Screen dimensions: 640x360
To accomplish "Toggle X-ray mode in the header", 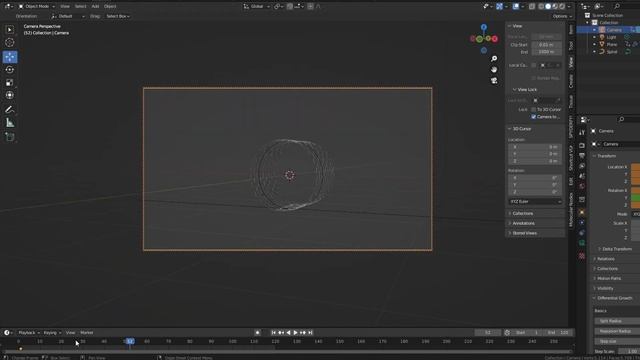I will [532, 7].
